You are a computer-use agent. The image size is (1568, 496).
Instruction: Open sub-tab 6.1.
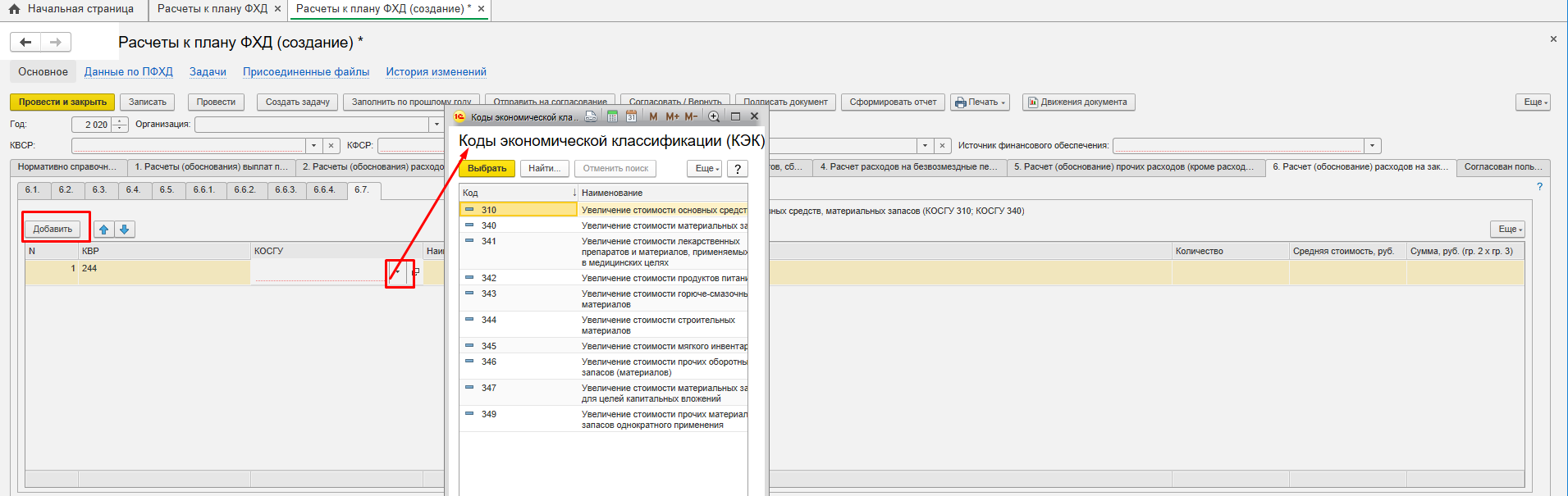(33, 190)
